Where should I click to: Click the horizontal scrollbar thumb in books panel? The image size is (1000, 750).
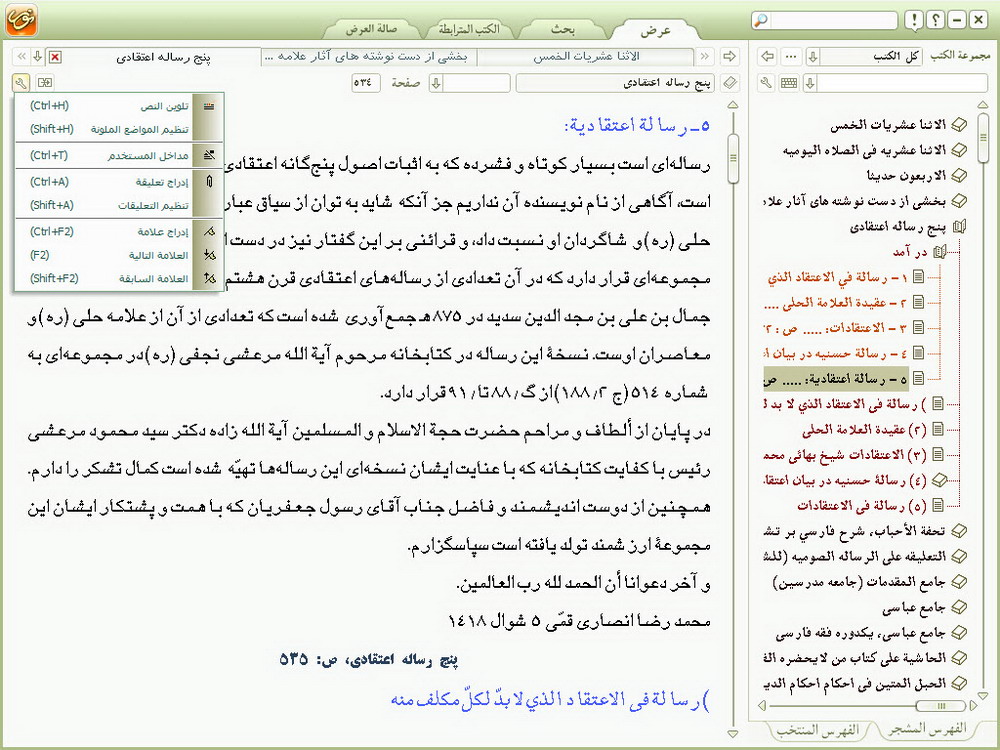940,705
